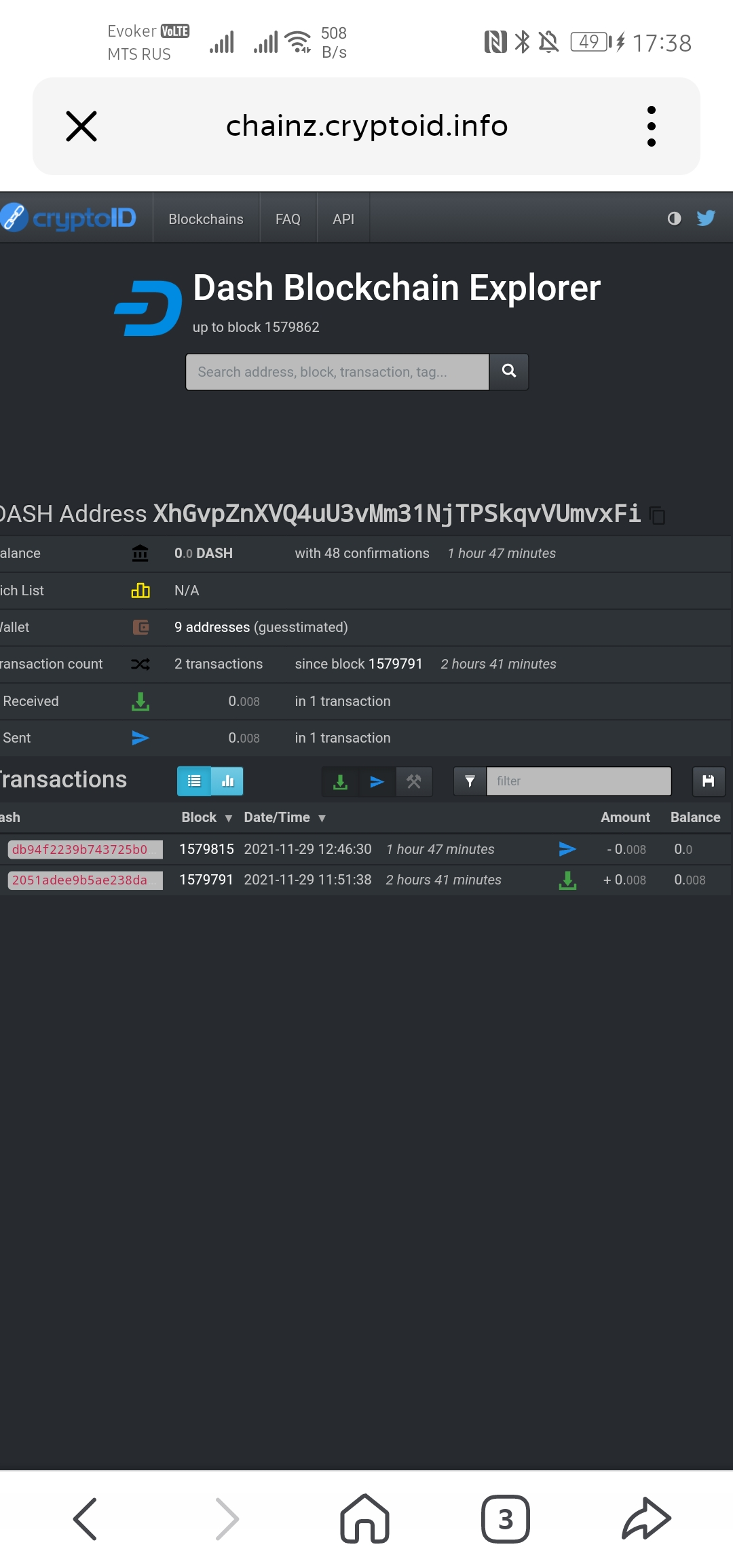Go forward with browser forward arrow
The width and height of the screenshot is (733, 1568).
click(x=227, y=1518)
